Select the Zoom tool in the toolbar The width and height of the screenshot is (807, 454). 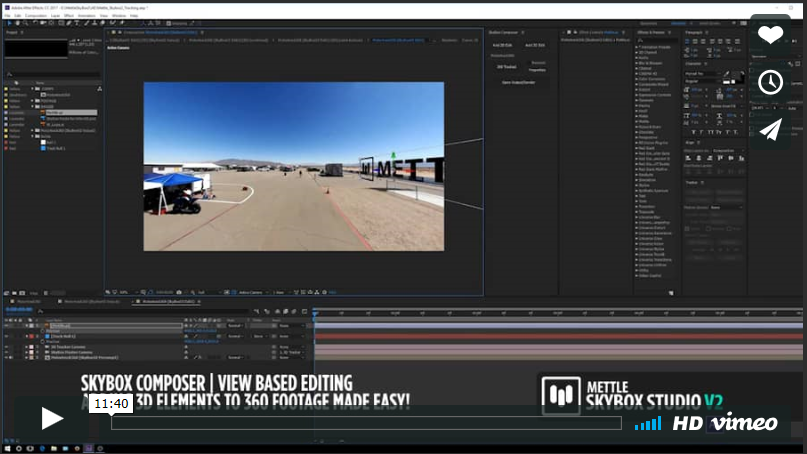pyautogui.click(x=26, y=23)
